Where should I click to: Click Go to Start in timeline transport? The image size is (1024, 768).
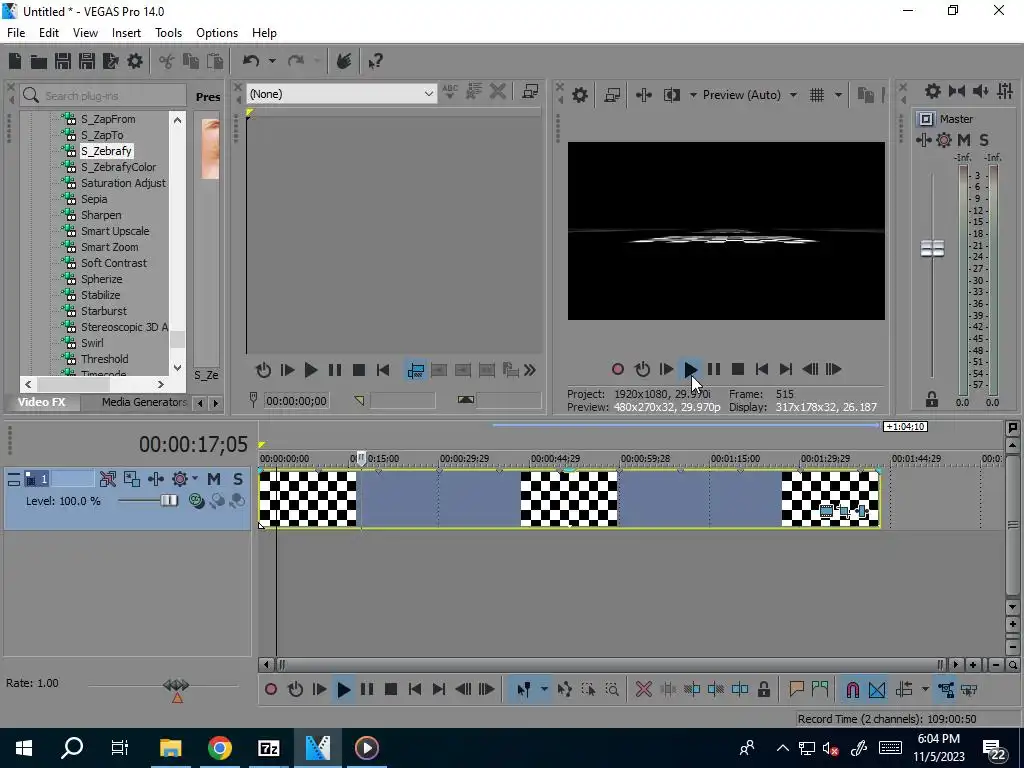(x=415, y=690)
